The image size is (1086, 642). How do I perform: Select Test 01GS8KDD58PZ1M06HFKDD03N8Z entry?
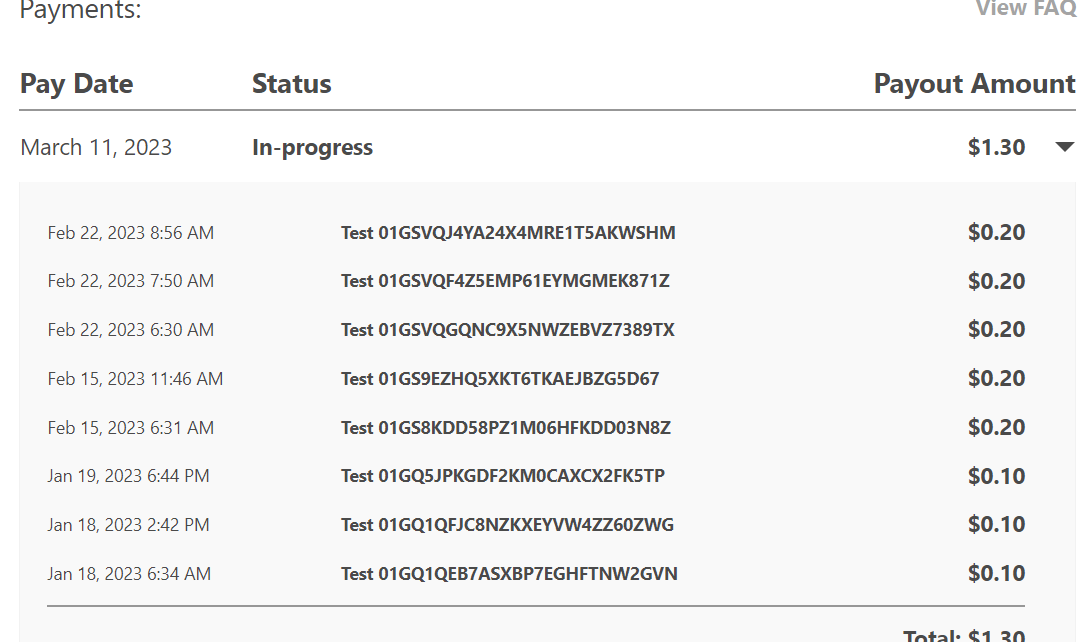tap(506, 428)
